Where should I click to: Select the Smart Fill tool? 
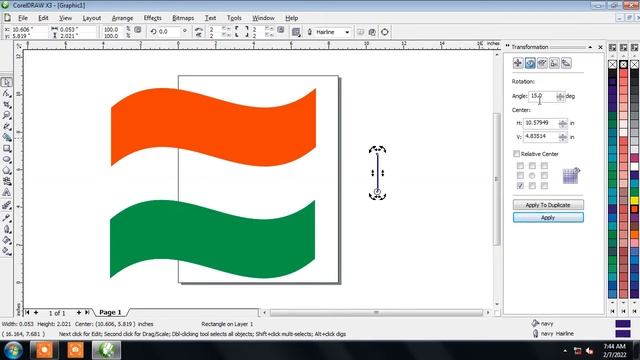pyautogui.click(x=7, y=138)
